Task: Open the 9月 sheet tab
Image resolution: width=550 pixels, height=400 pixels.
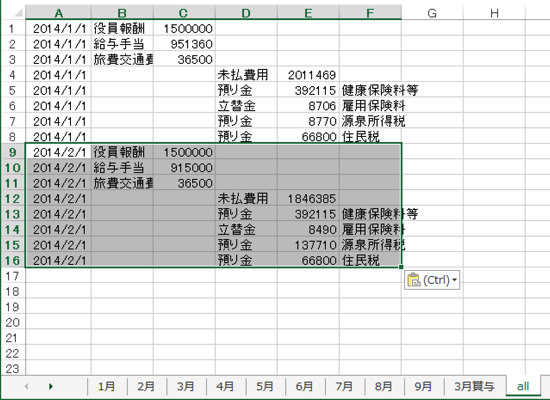Action: 423,386
